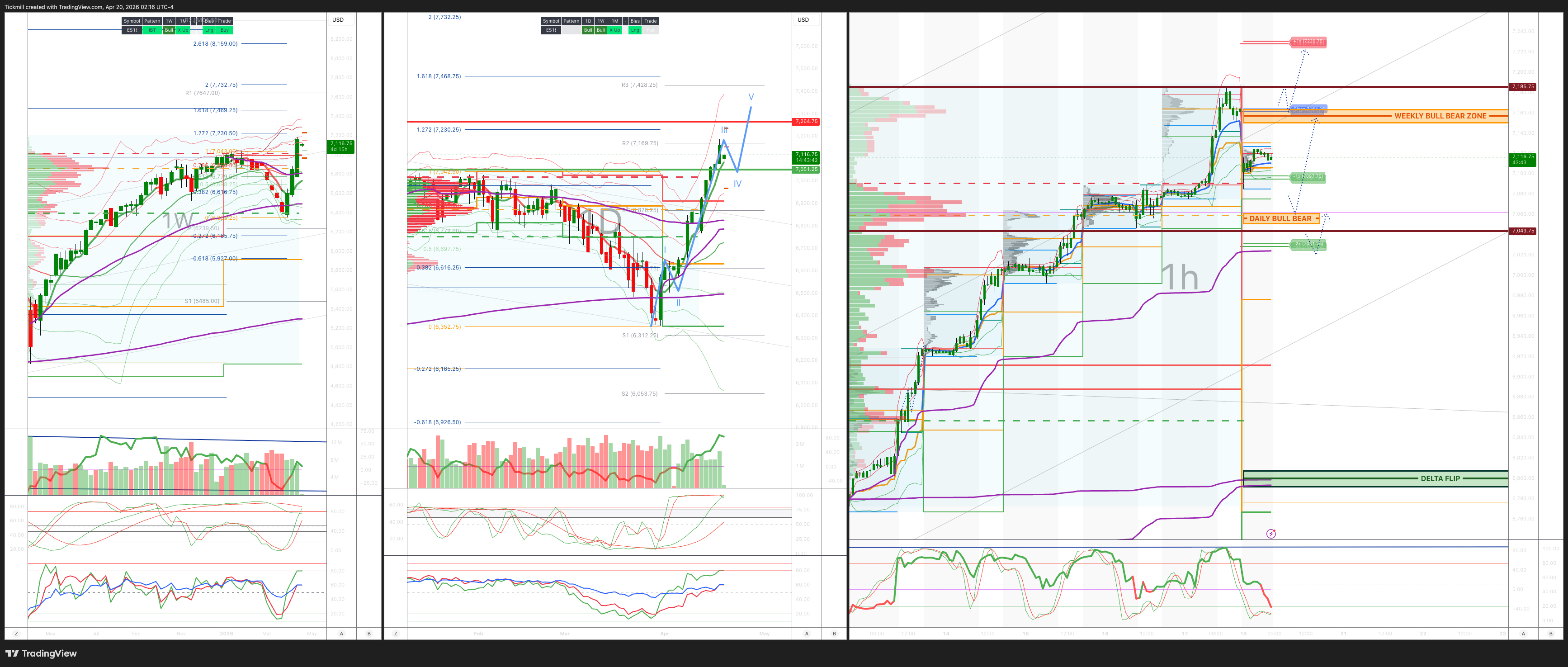1568x667 pixels.
Task: Click the TradingView logo
Action: (x=41, y=653)
